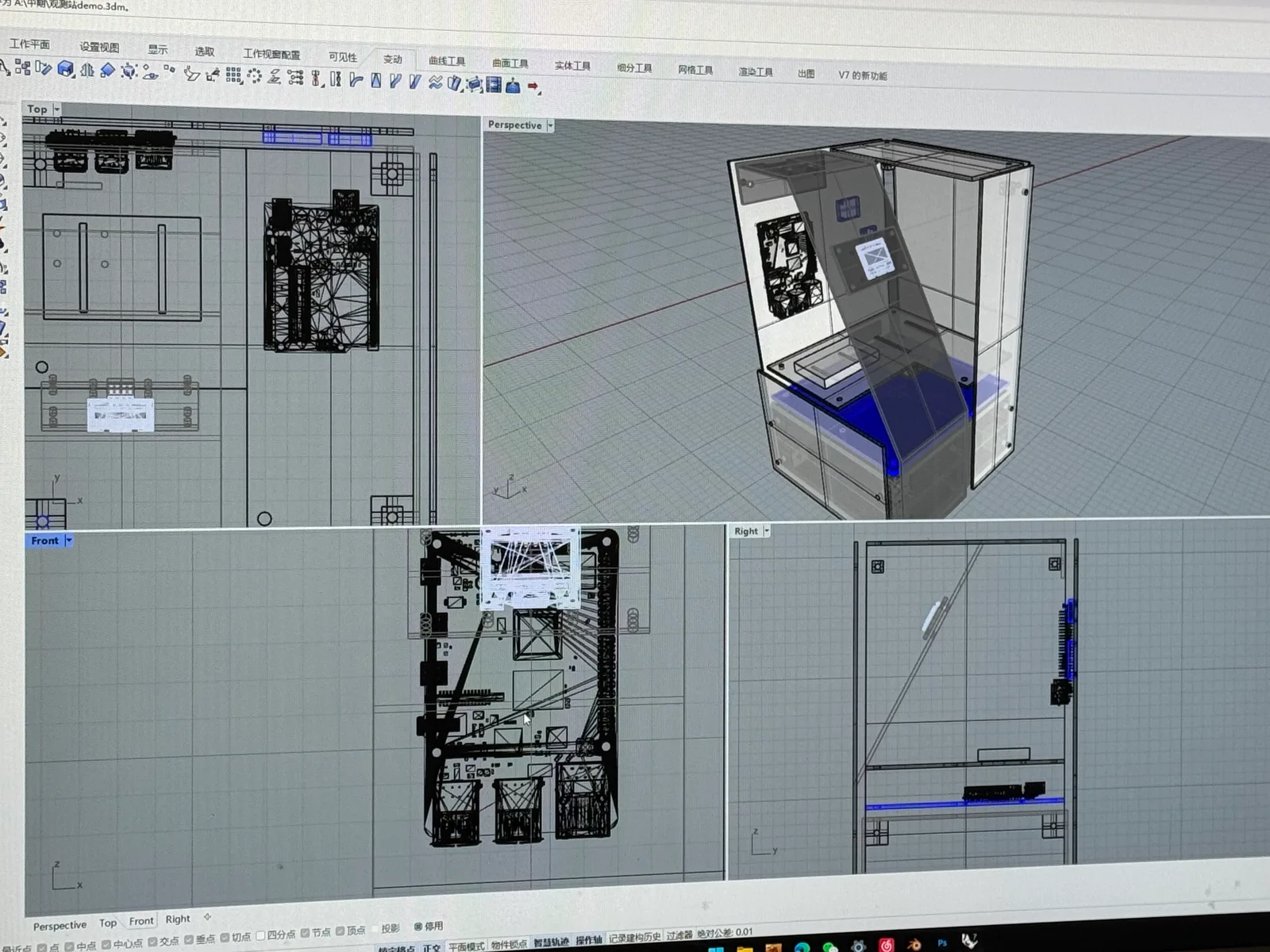Open Photoshop from the taskbar
This screenshot has height=952, width=1270.
pyautogui.click(x=942, y=942)
